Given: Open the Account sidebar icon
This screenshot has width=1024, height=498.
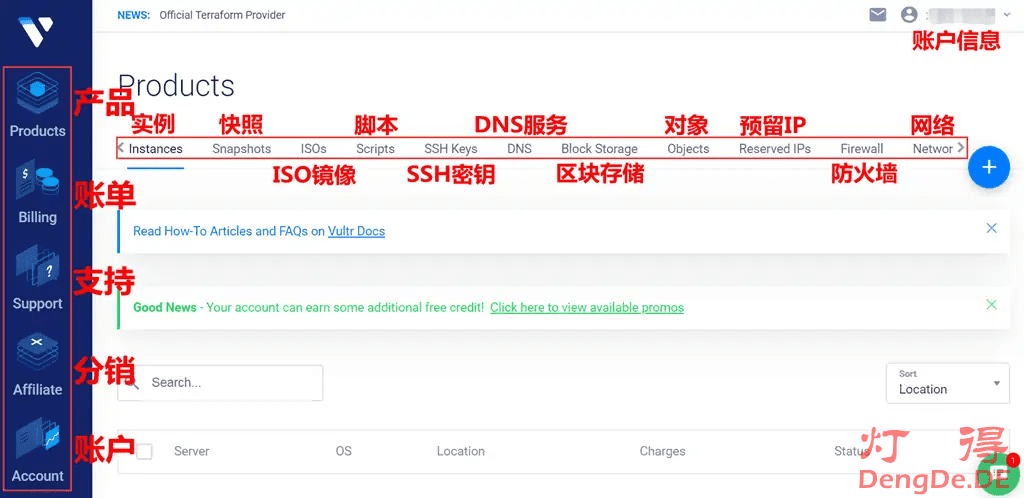Looking at the screenshot, I should pyautogui.click(x=37, y=452).
